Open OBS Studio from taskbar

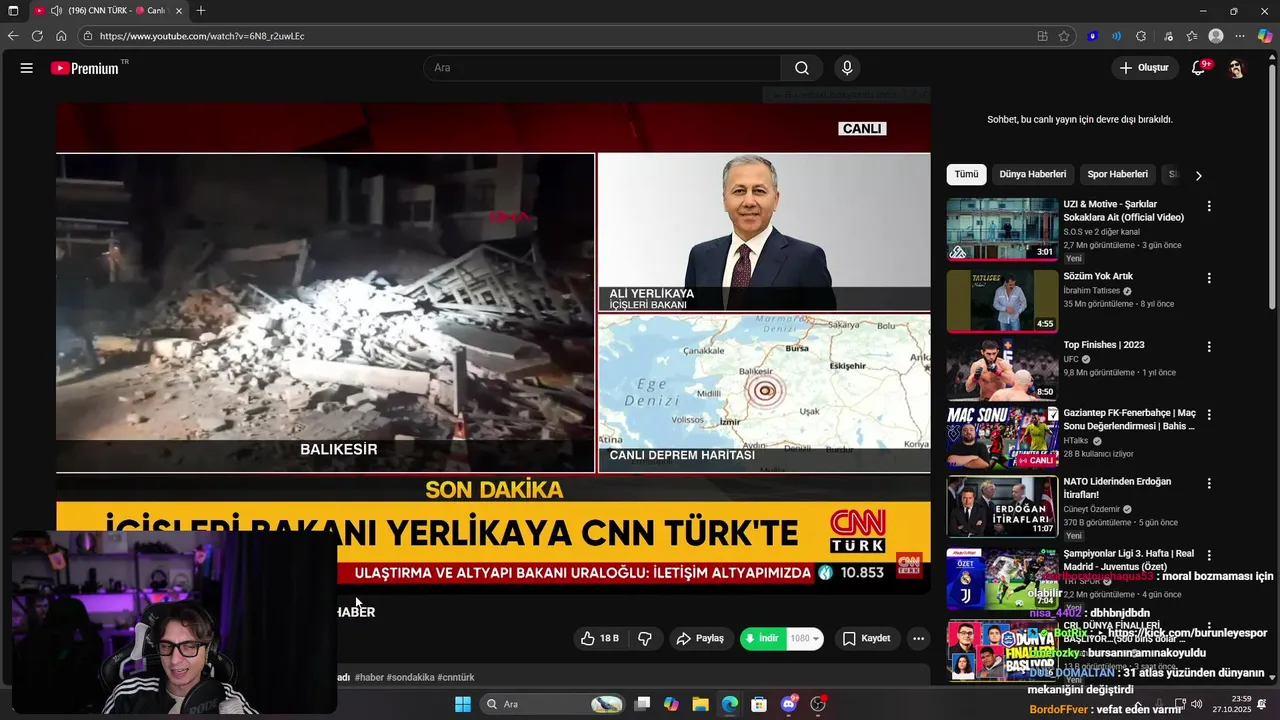(x=818, y=704)
